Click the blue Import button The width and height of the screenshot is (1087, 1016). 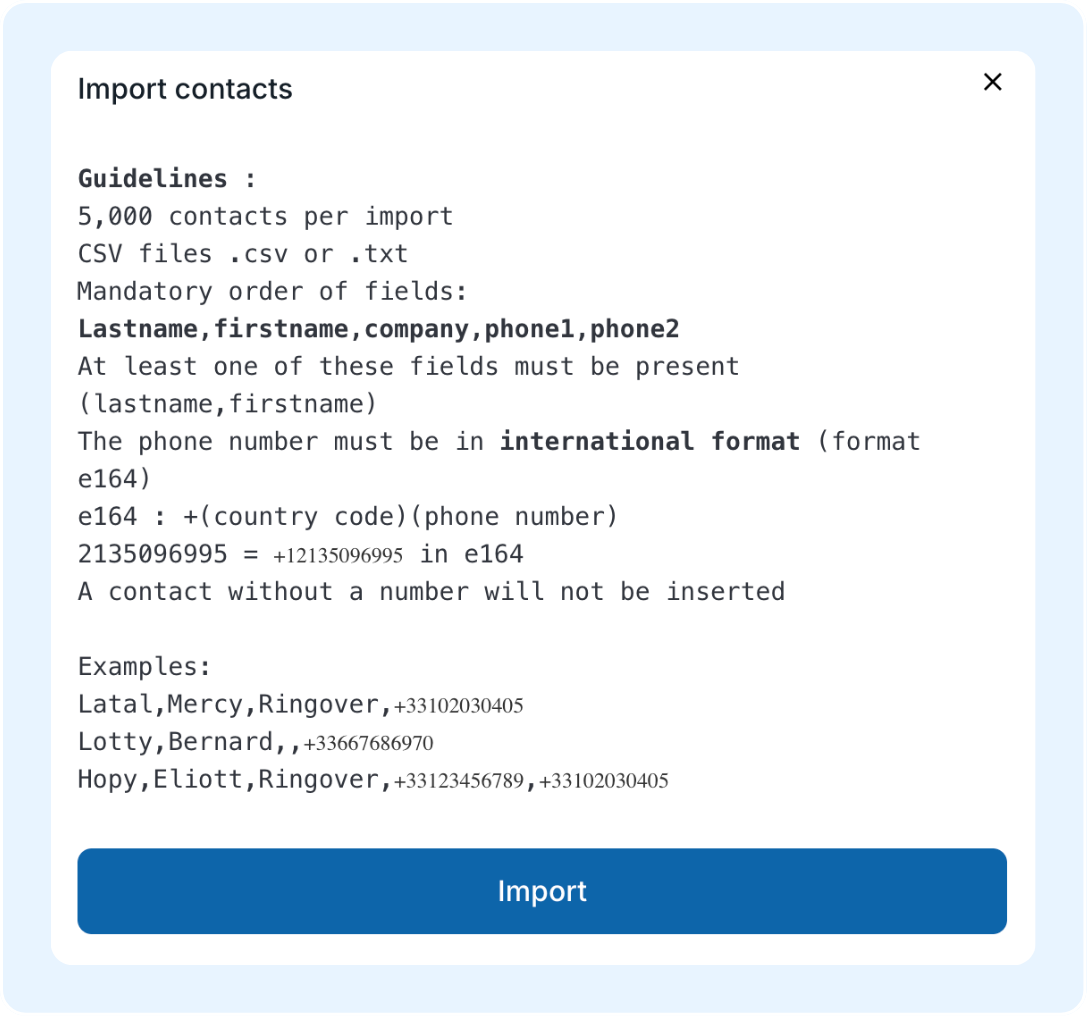[542, 891]
